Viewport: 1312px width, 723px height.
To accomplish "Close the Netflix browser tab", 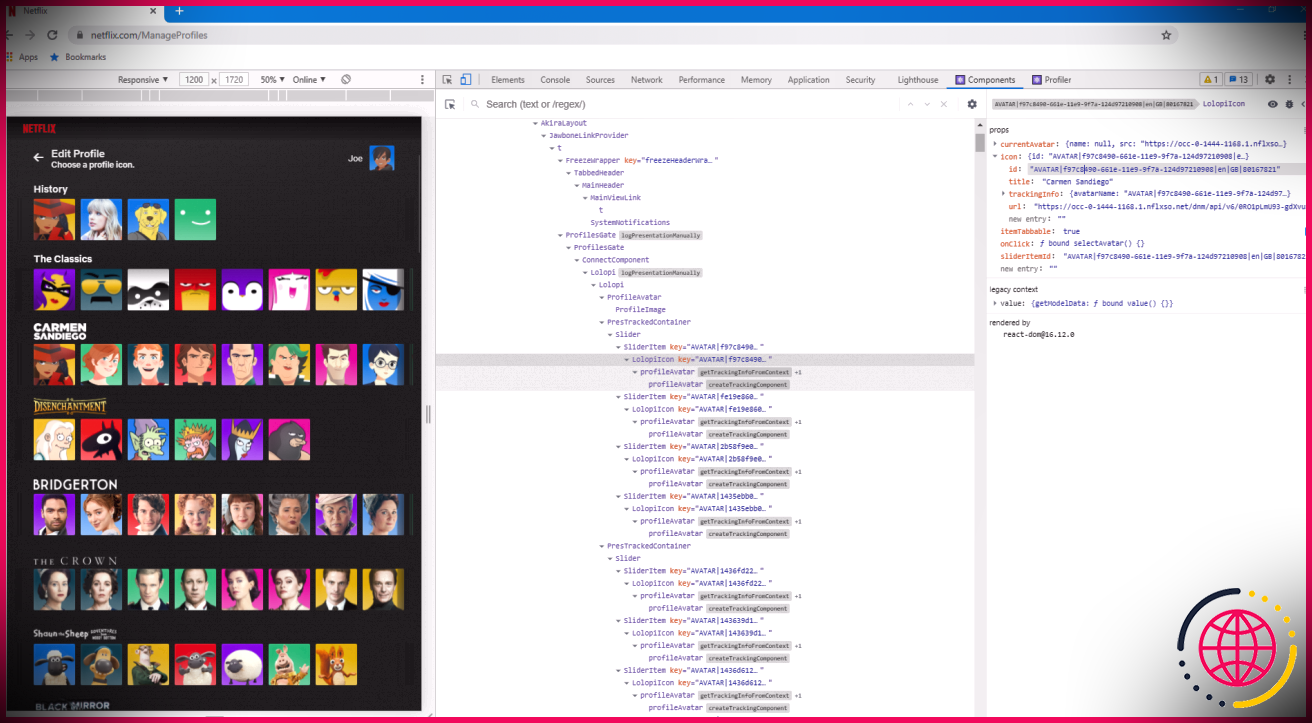I will tap(153, 11).
